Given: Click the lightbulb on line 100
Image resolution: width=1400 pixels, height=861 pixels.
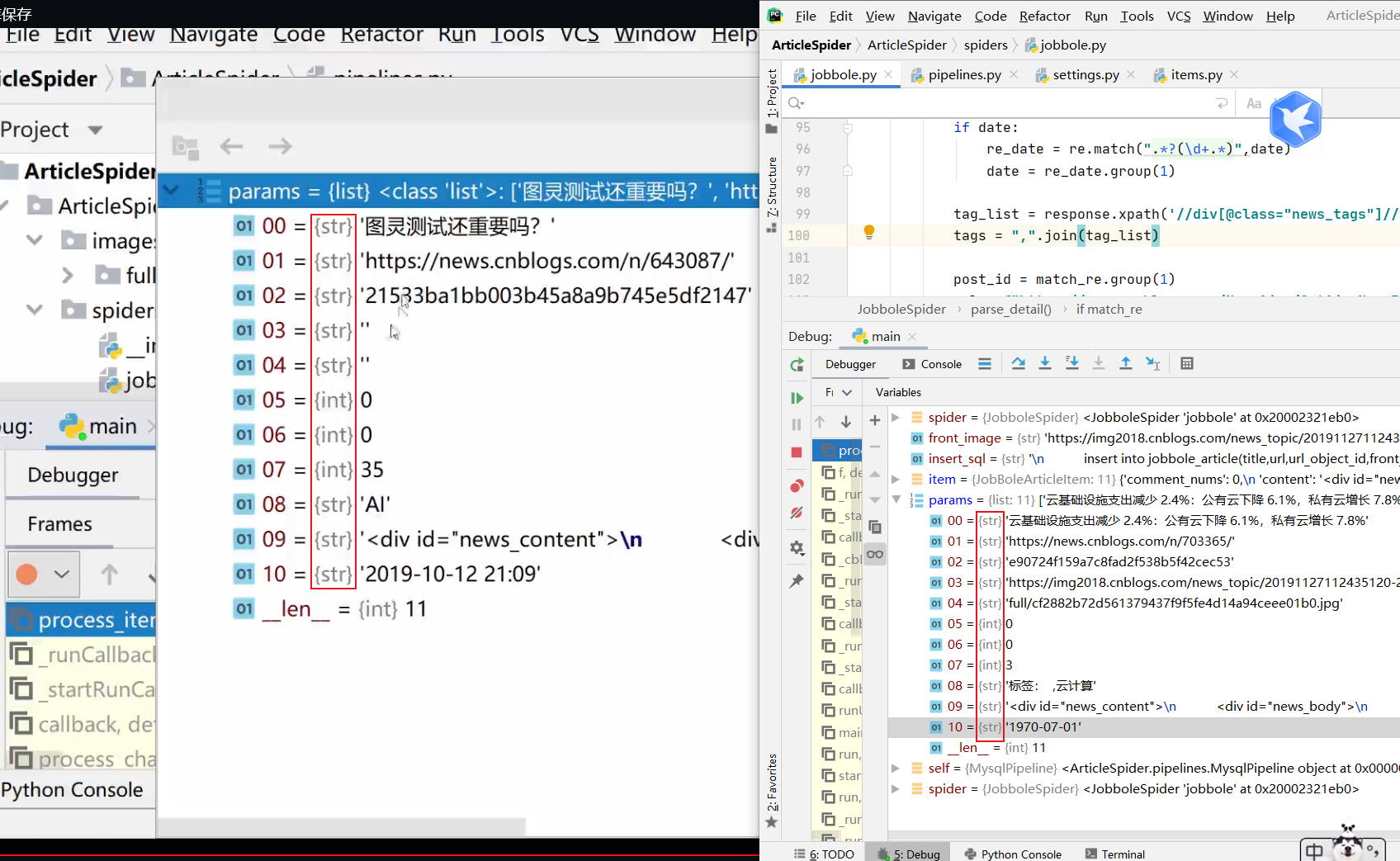Looking at the screenshot, I should point(869,233).
